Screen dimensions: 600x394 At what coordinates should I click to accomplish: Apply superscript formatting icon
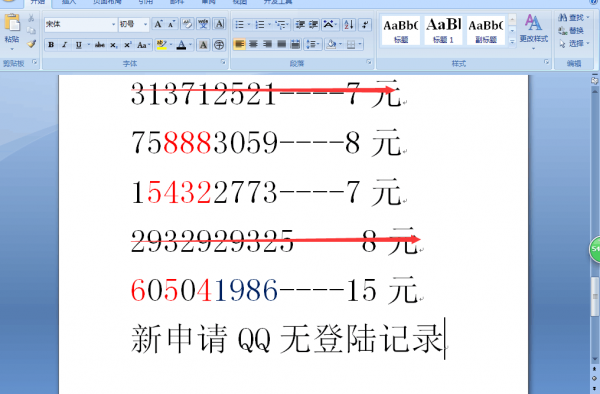127,45
